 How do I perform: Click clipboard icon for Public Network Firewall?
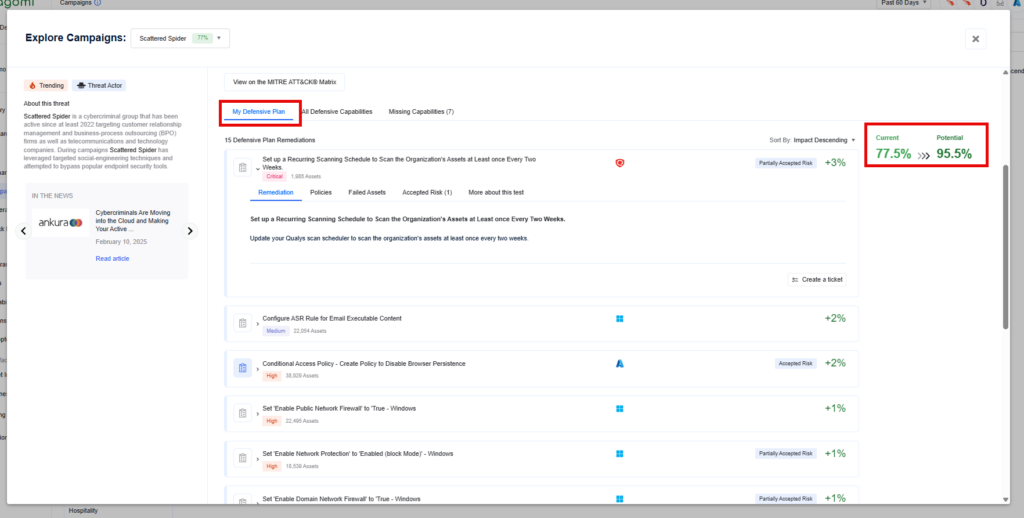(x=242, y=413)
